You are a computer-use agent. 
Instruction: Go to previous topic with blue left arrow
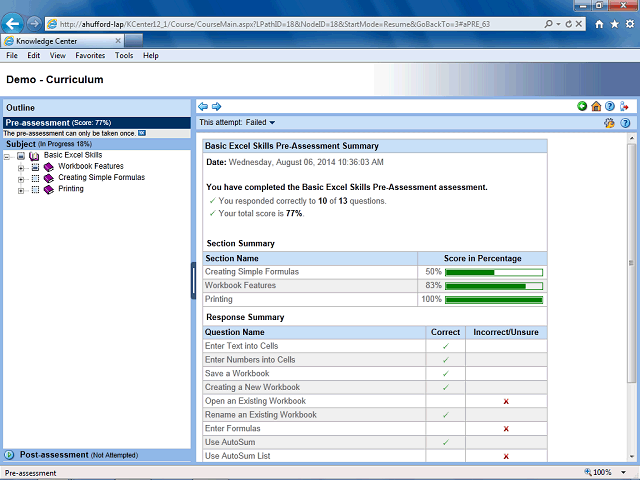(203, 107)
